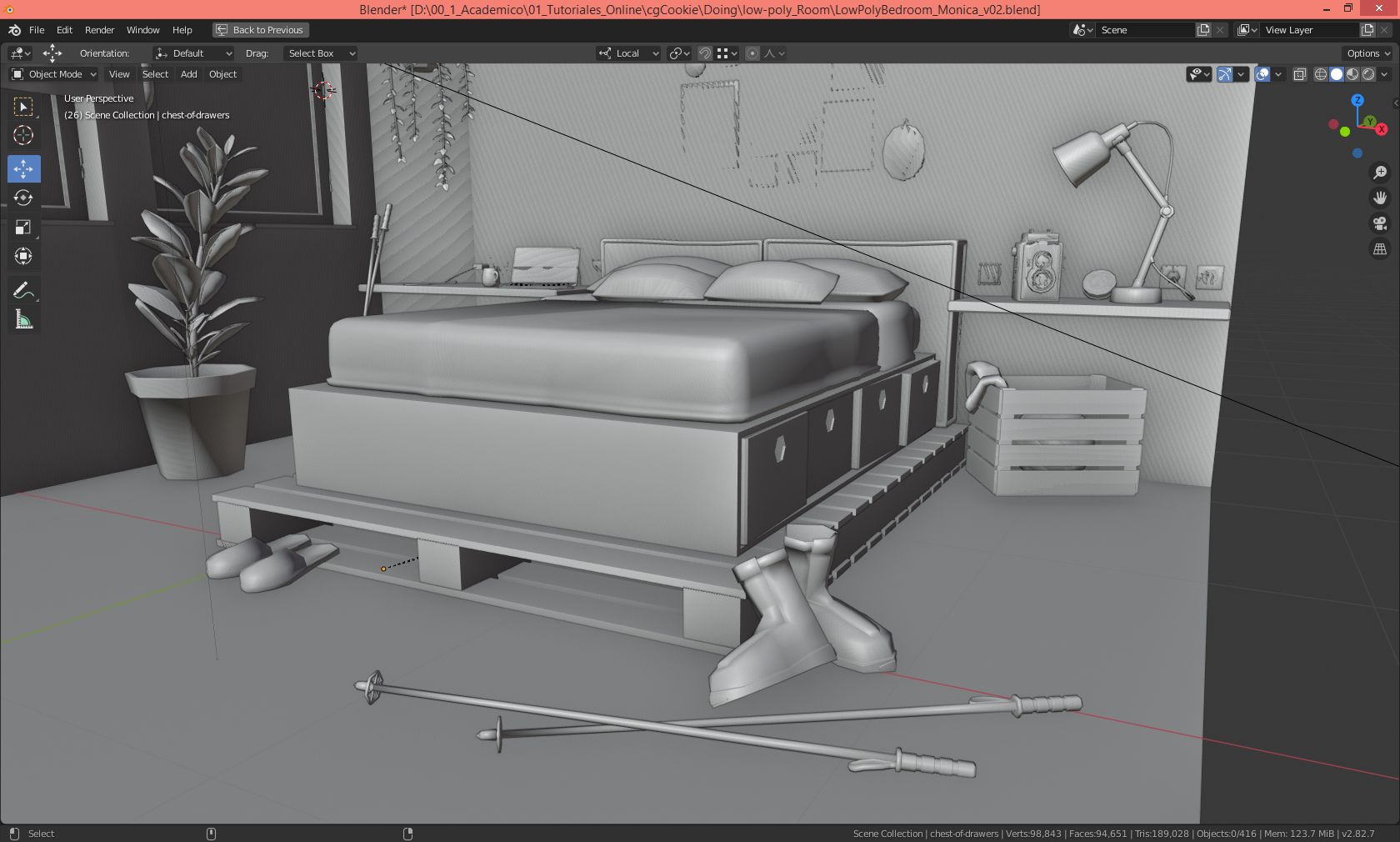Image resolution: width=1400 pixels, height=842 pixels.
Task: Open the editor type dropdown
Action: (x=20, y=53)
